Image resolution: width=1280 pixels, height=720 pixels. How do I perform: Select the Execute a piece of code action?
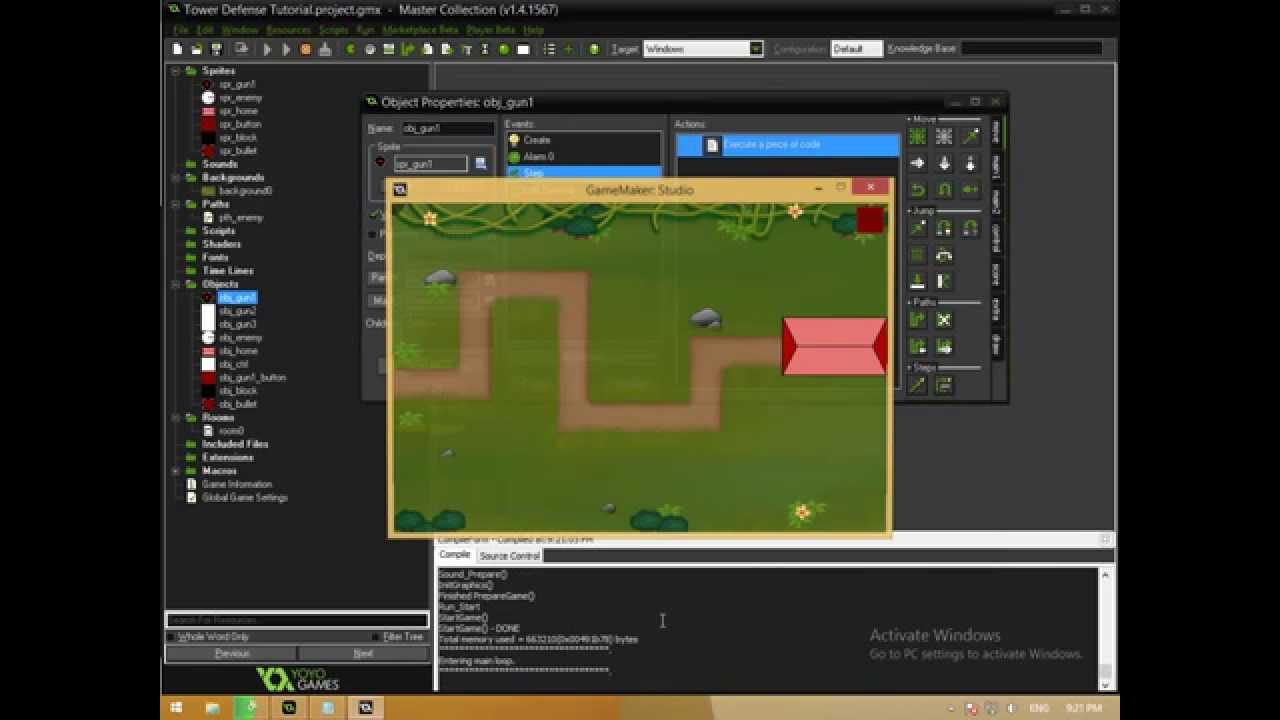tap(788, 145)
